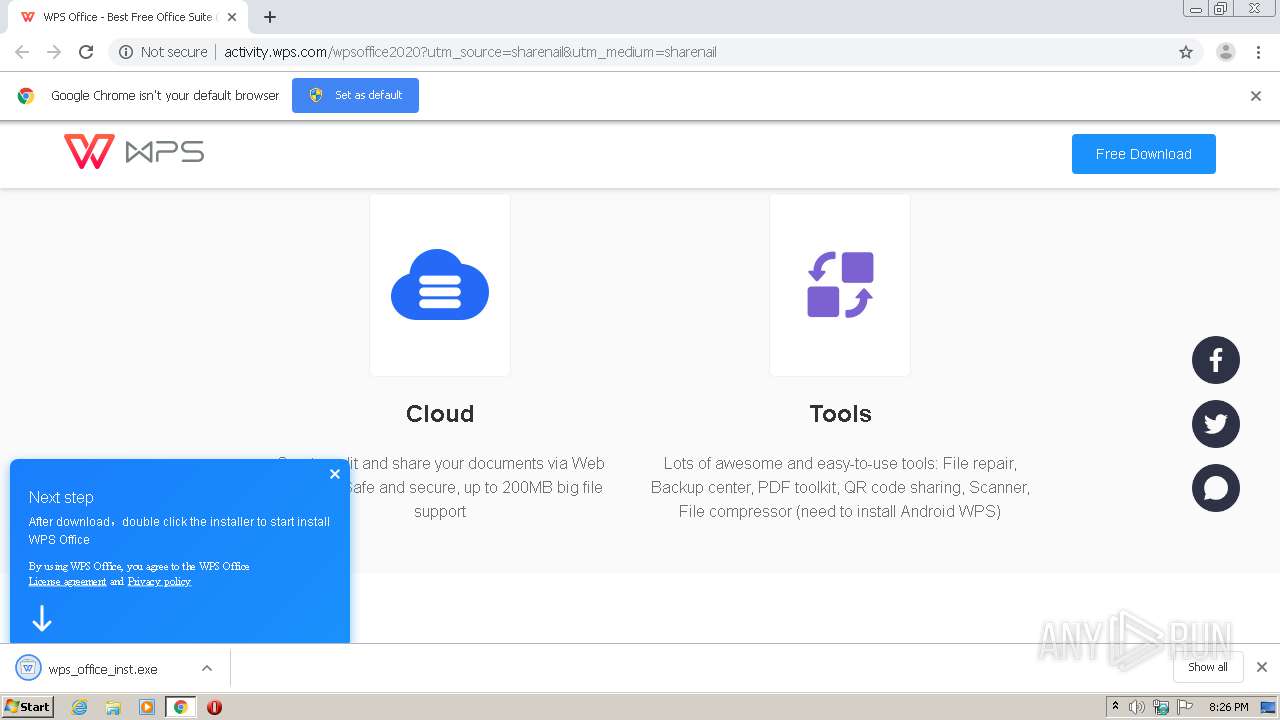Click the Next step heading
Image resolution: width=1280 pixels, height=720 pixels.
click(61, 497)
